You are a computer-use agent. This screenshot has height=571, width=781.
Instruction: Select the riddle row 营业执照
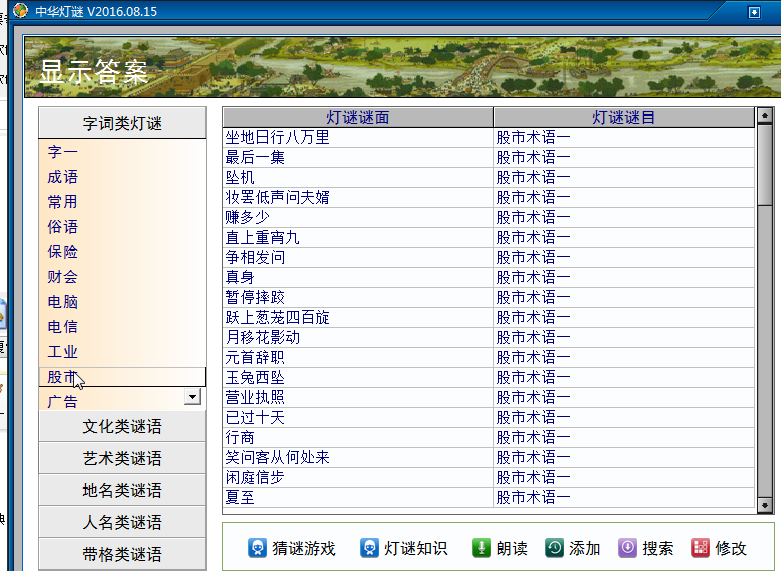coord(489,397)
